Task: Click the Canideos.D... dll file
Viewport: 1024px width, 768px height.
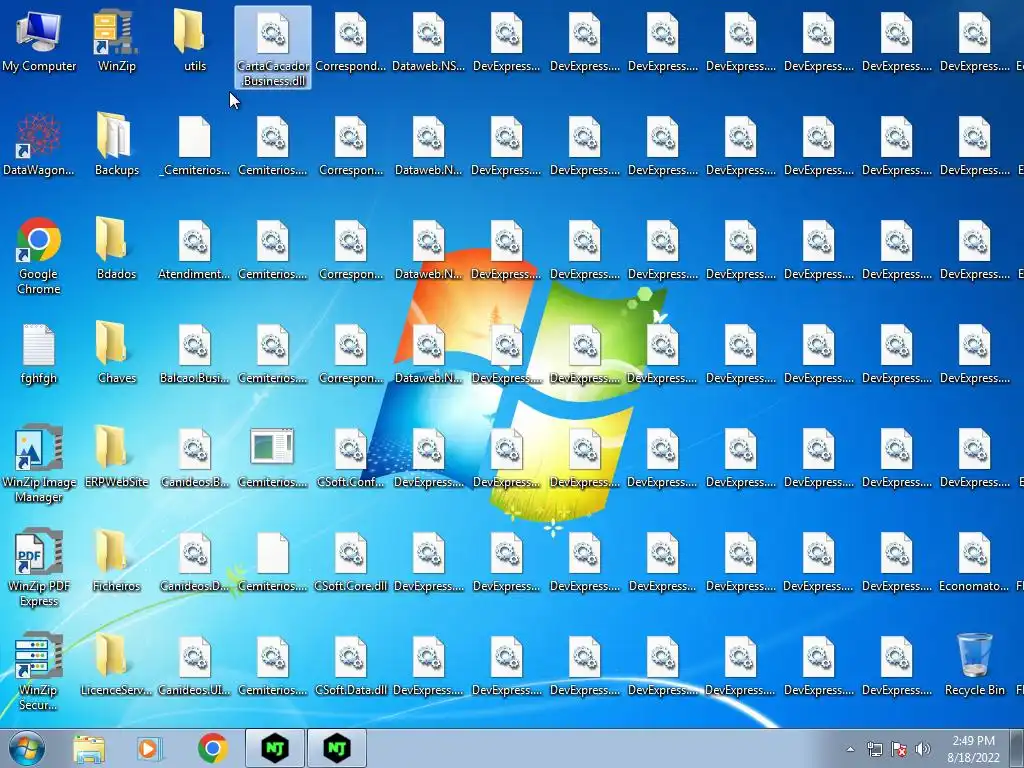Action: [195, 560]
